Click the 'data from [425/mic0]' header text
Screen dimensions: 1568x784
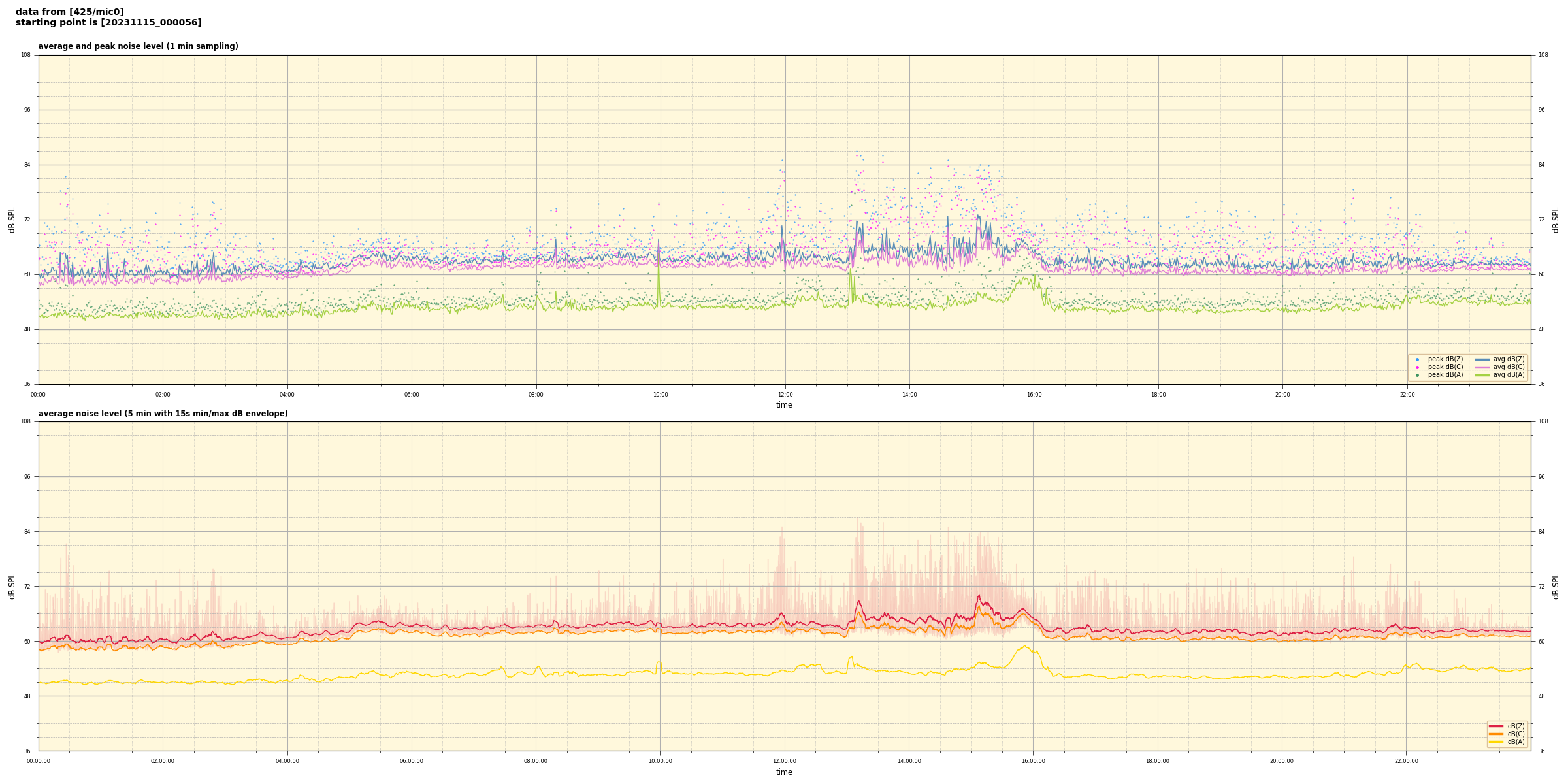click(69, 12)
